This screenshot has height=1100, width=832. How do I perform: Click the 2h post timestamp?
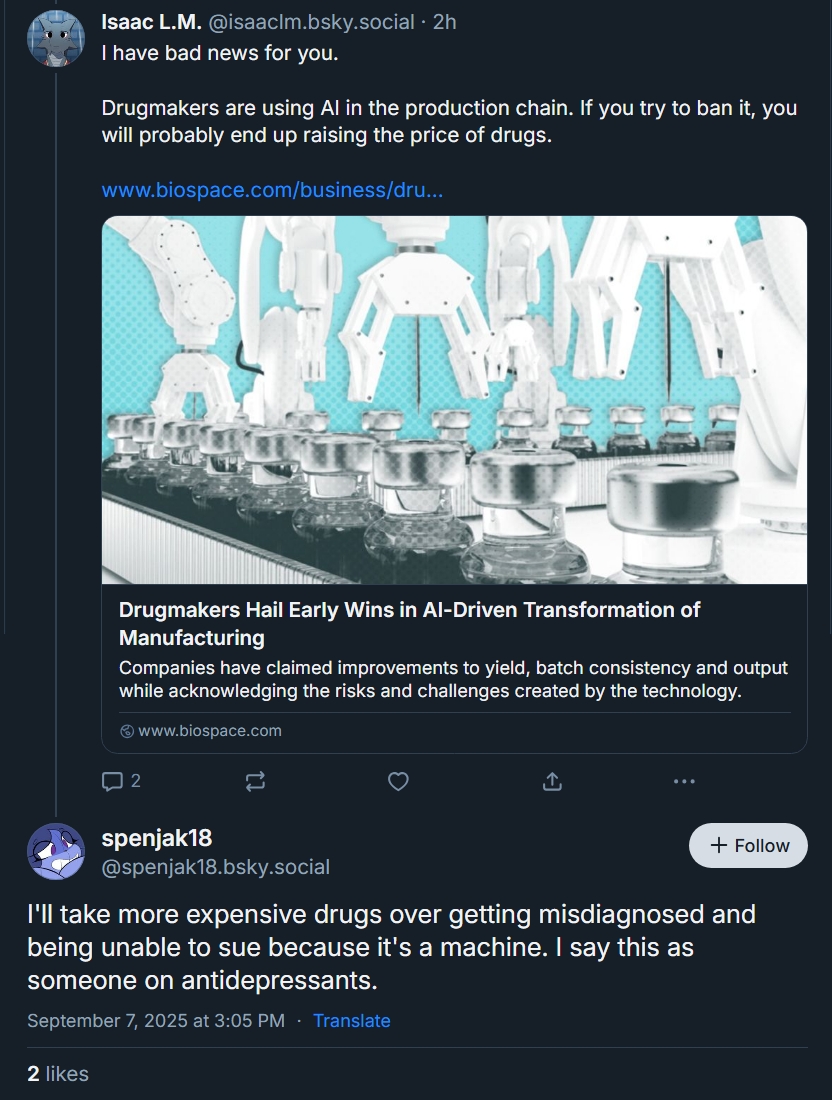click(444, 21)
